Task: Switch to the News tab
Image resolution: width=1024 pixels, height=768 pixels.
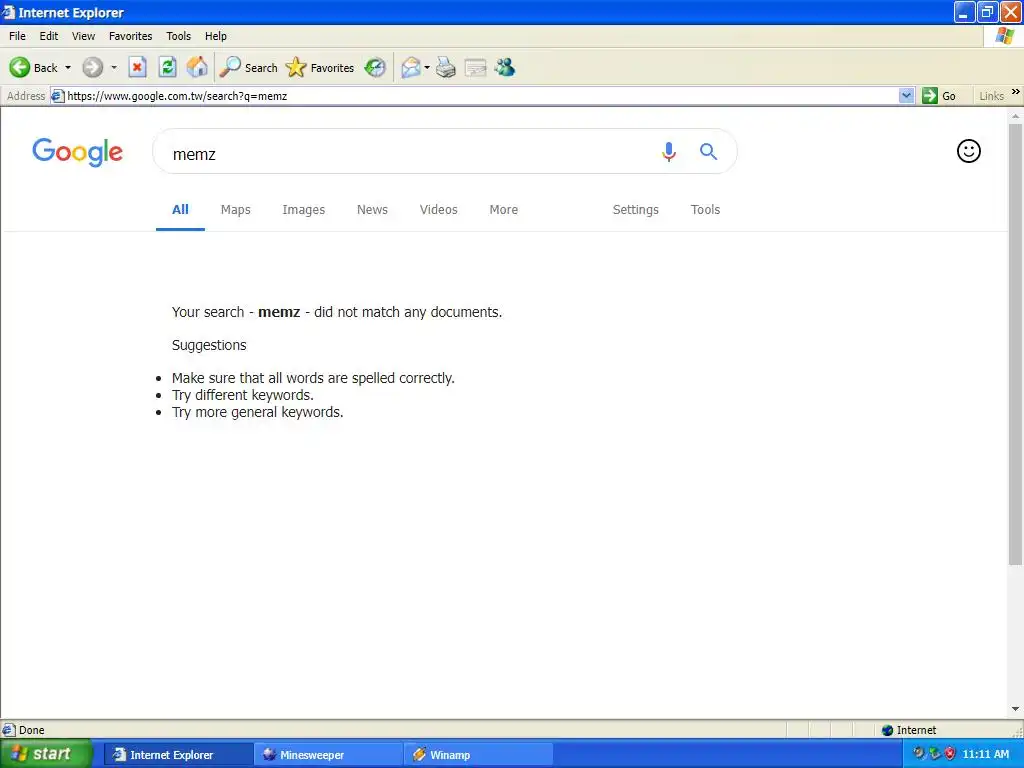Action: [x=372, y=210]
